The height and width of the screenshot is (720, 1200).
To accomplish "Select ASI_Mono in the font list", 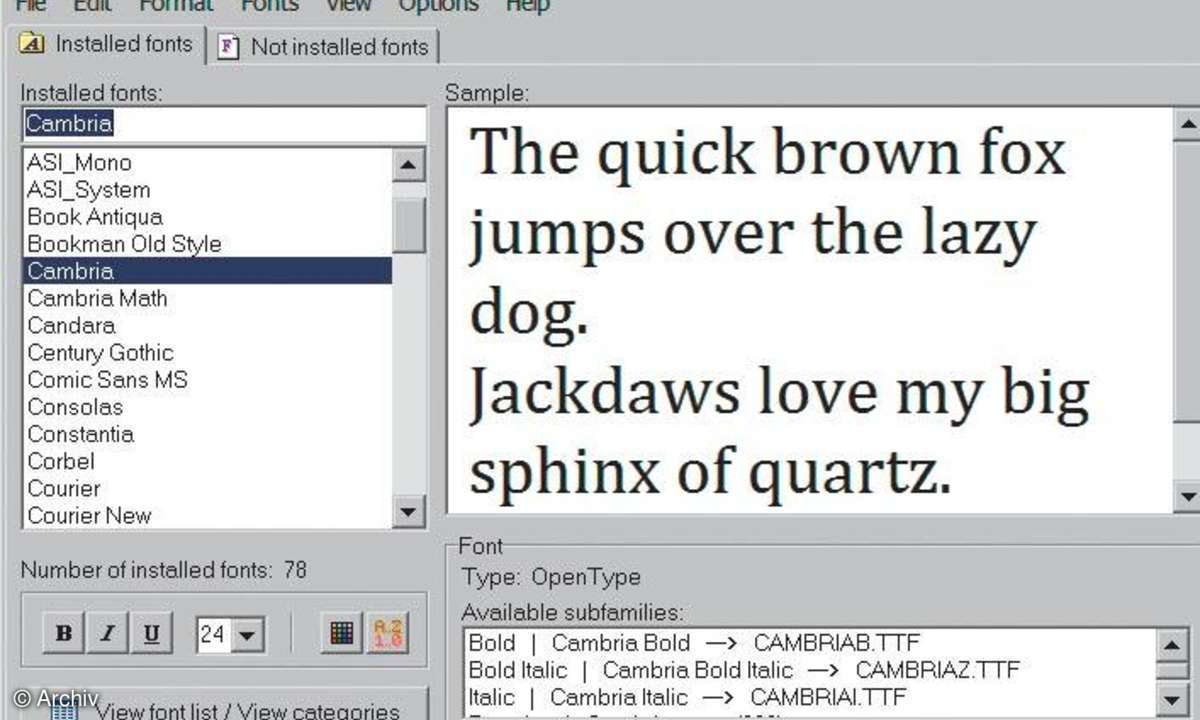I will coord(207,162).
